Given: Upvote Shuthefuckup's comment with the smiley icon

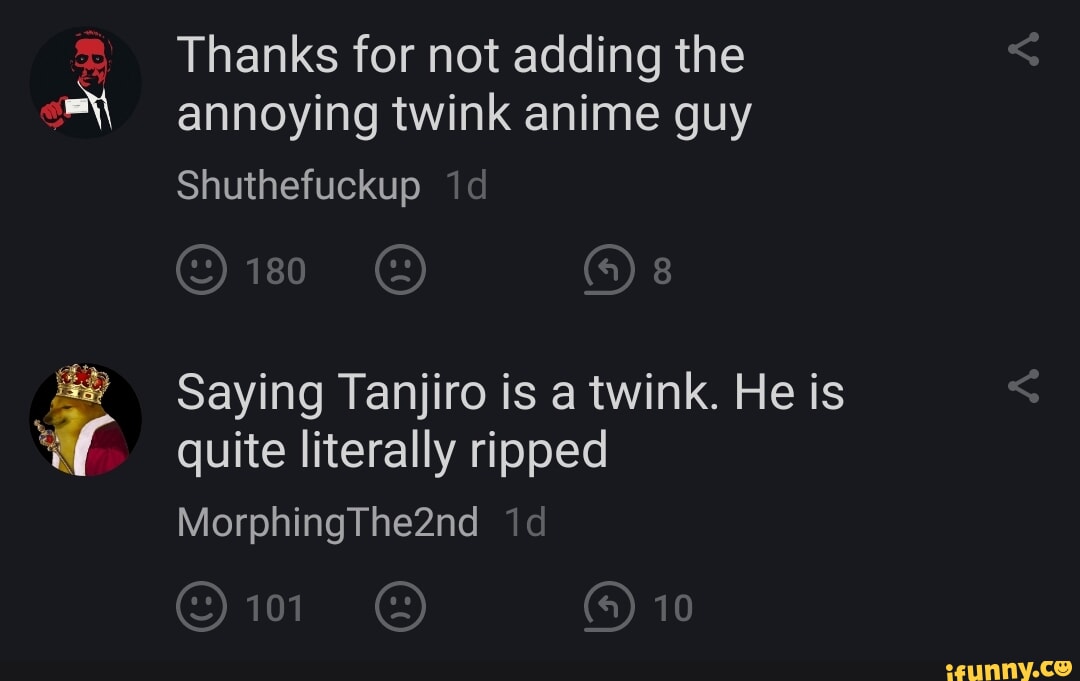Looking at the screenshot, I should pyautogui.click(x=199, y=268).
